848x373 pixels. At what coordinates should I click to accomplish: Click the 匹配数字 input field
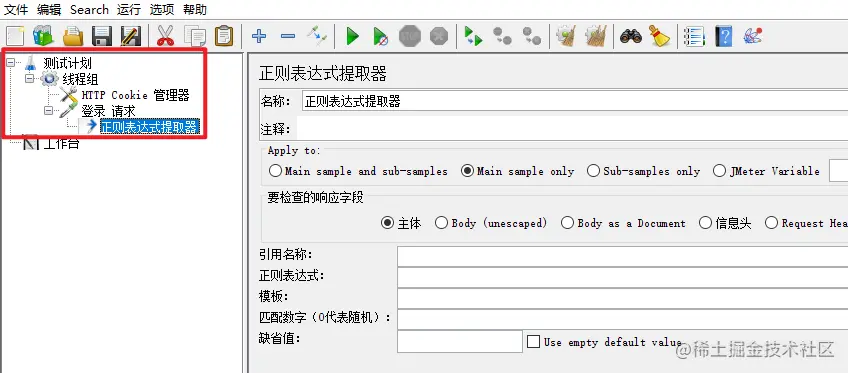(x=622, y=319)
